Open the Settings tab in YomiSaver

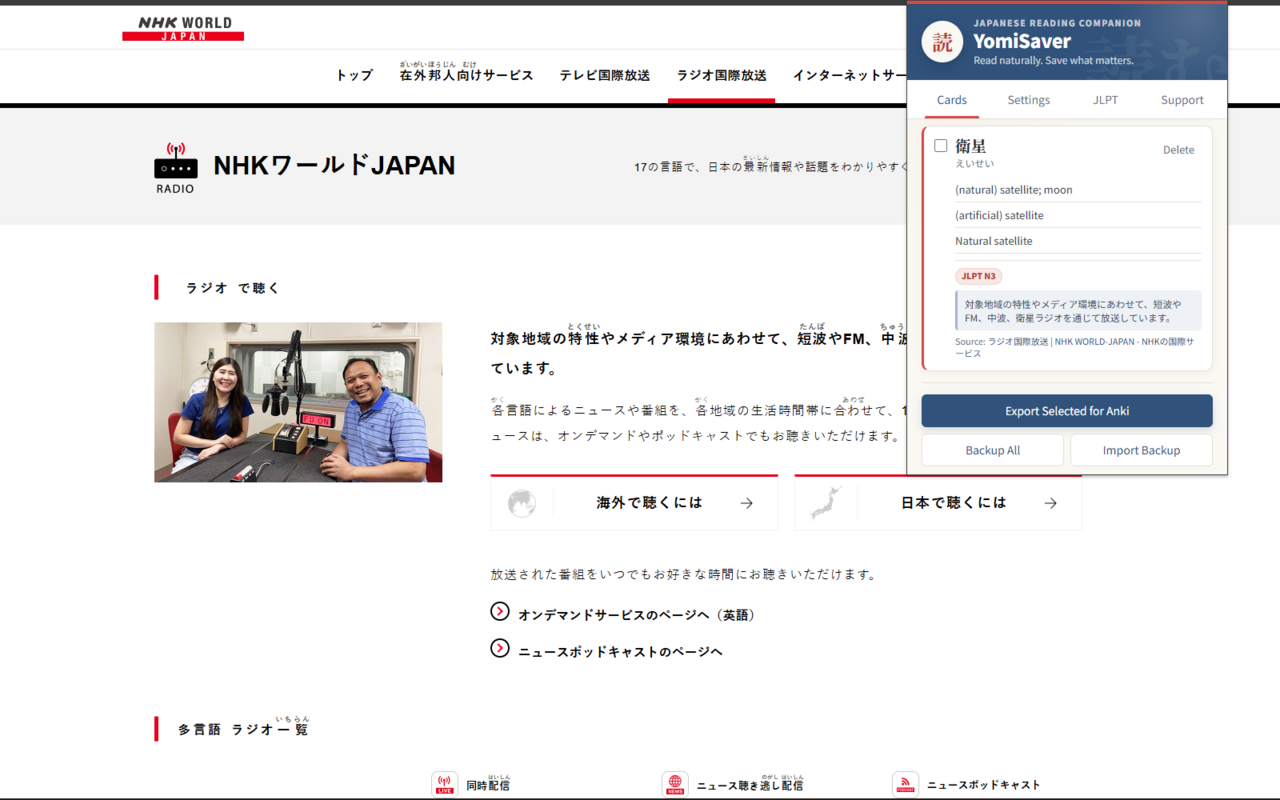(x=1029, y=100)
